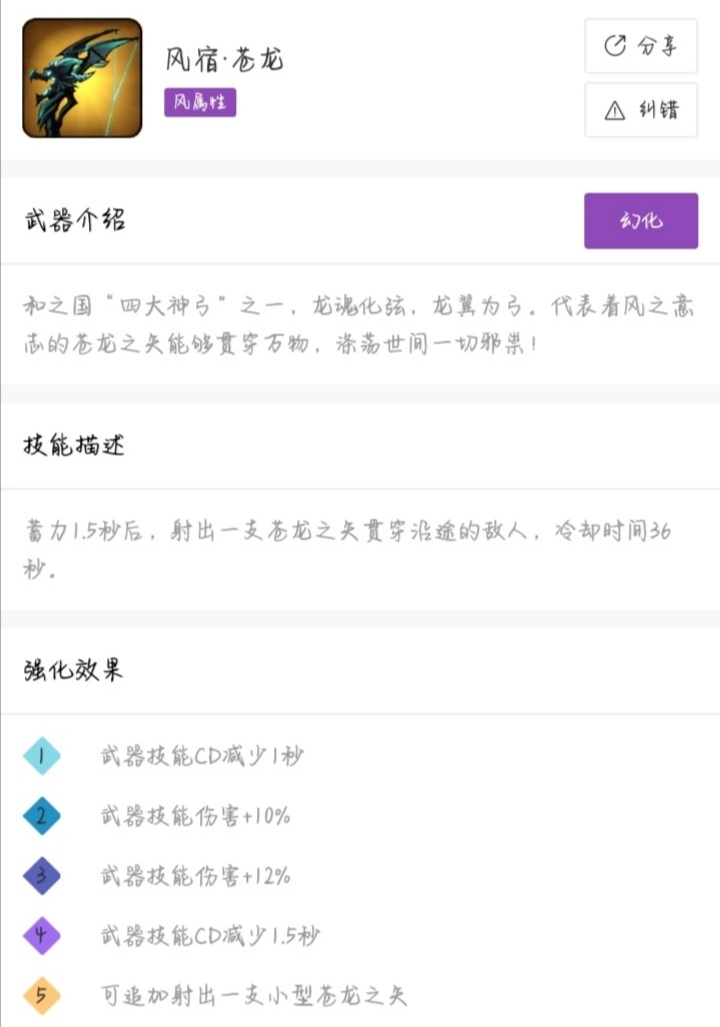Click the share arrow icon

[615, 46]
